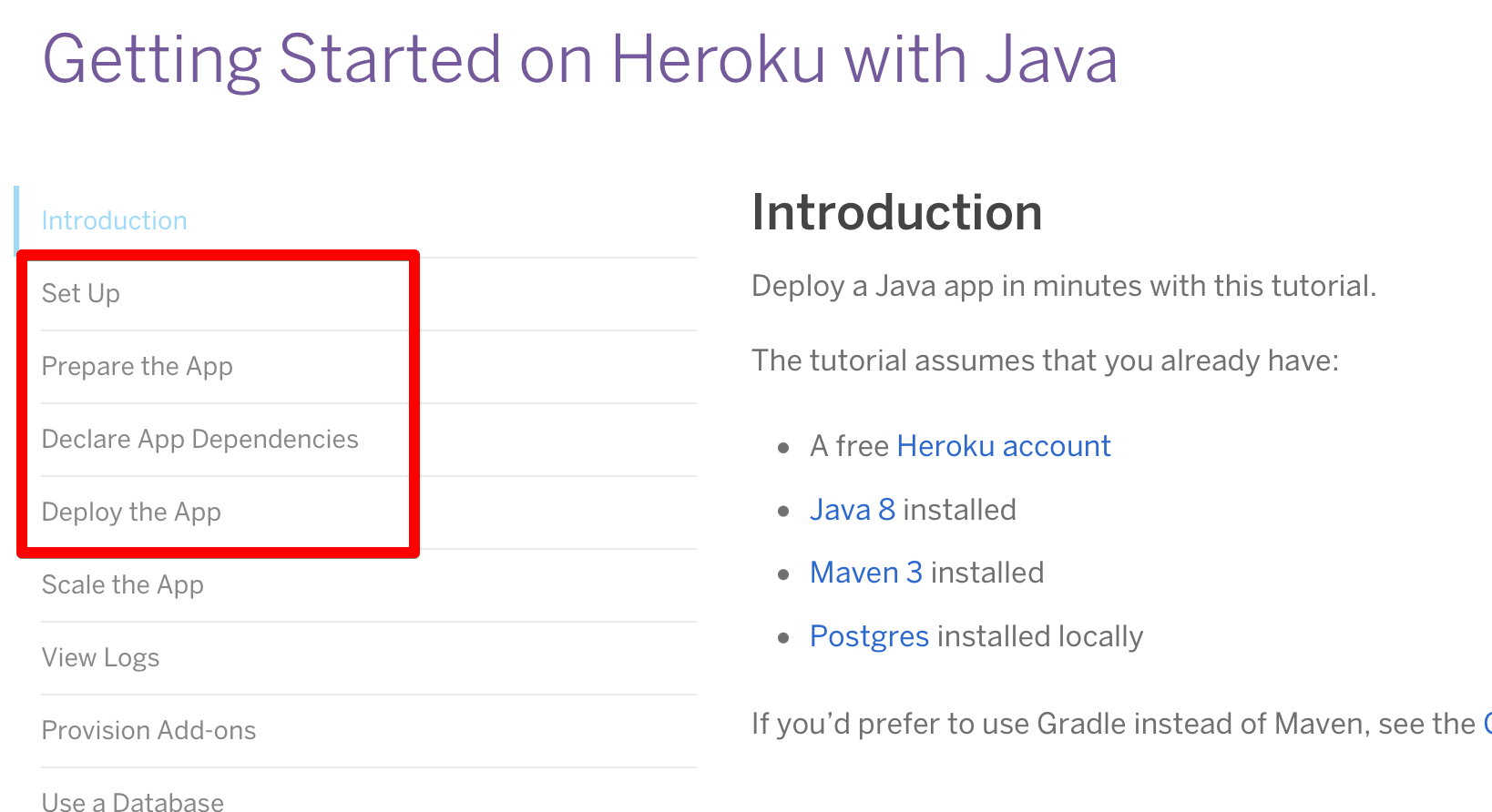Open the Use a Database section
Screen dimensions: 1492x812
(133, 801)
